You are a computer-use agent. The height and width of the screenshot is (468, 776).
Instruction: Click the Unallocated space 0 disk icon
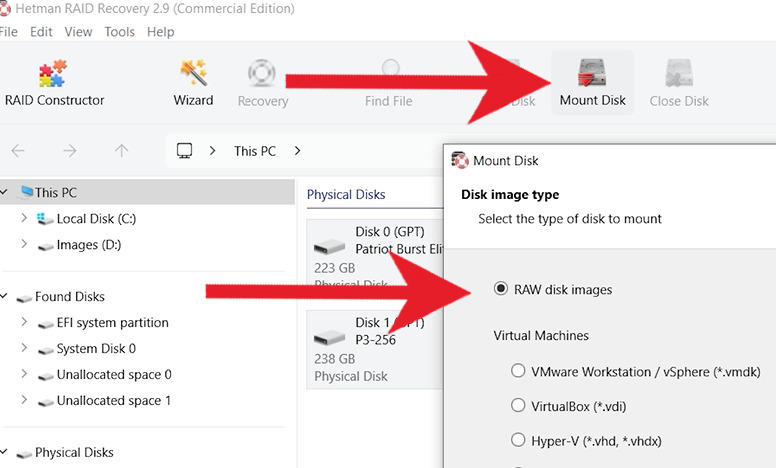(x=46, y=376)
